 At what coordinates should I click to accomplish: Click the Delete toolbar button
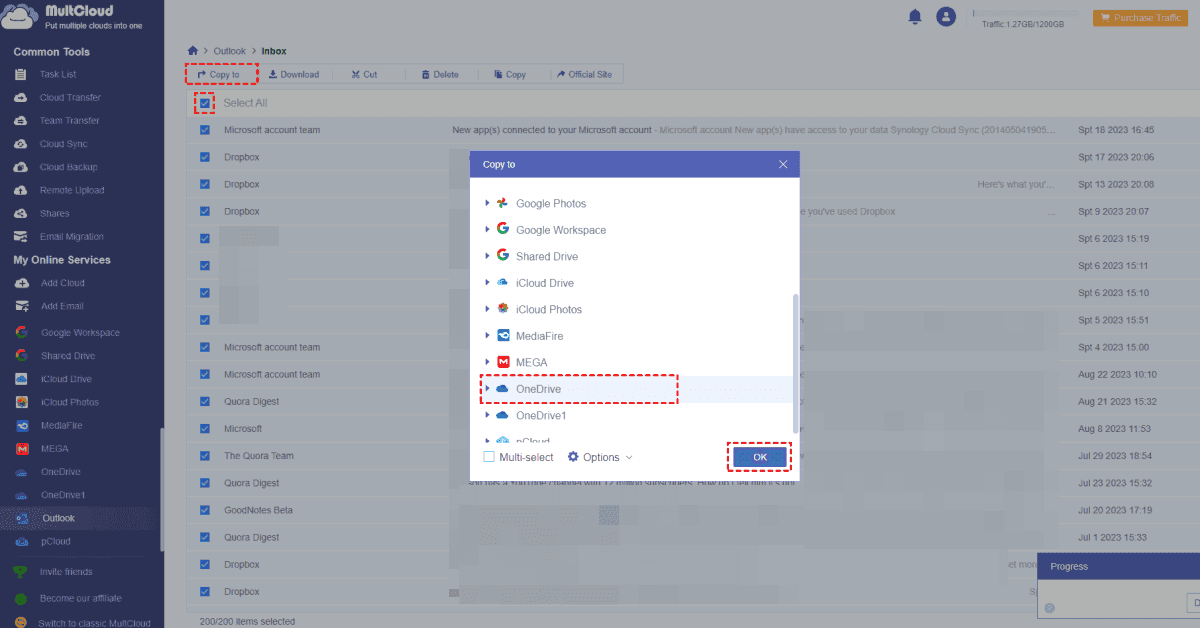pyautogui.click(x=440, y=74)
